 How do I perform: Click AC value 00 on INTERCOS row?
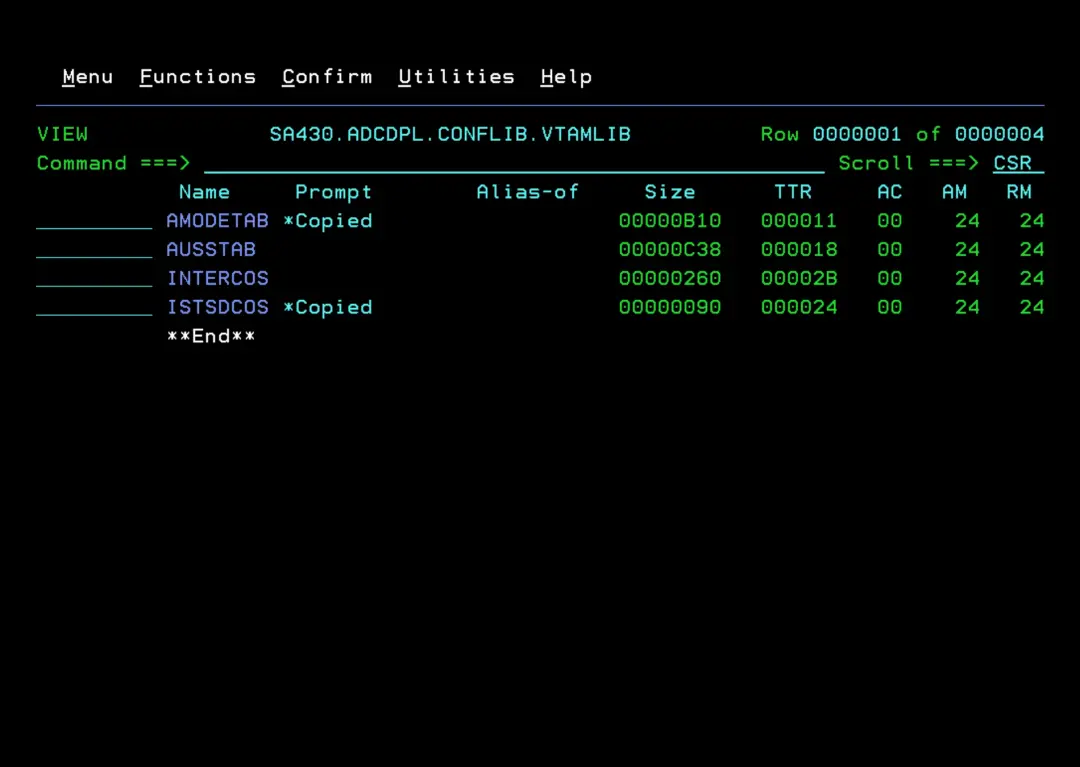[x=890, y=279]
